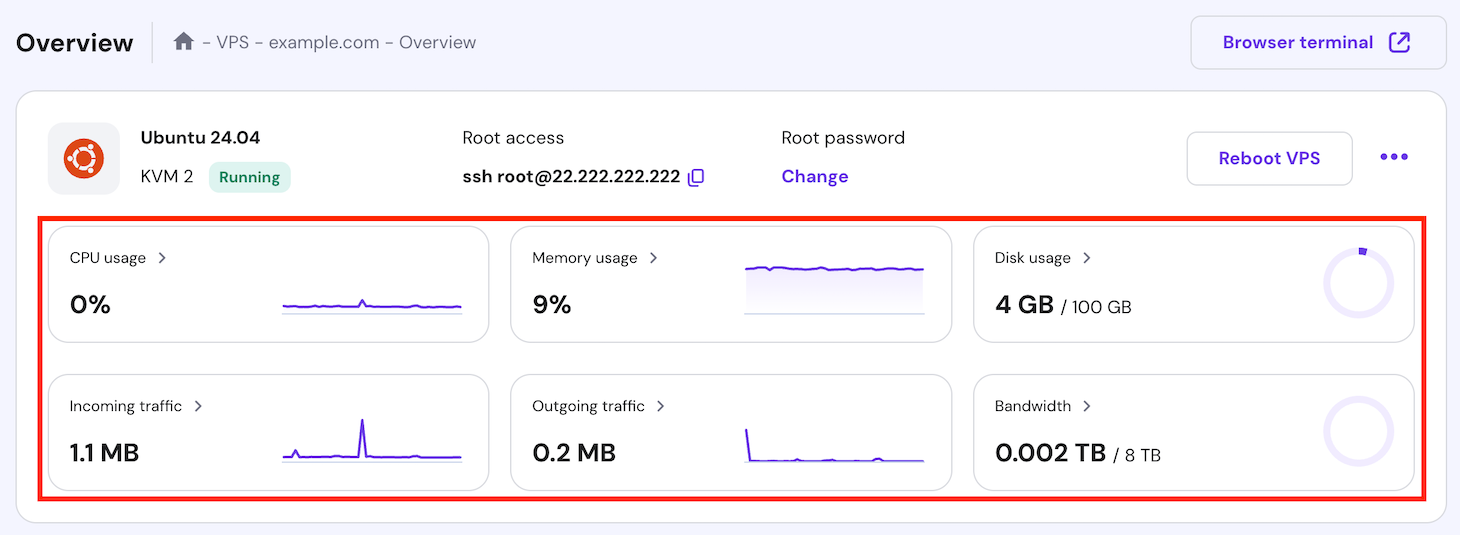Expand the CPU usage chevron

(162, 258)
